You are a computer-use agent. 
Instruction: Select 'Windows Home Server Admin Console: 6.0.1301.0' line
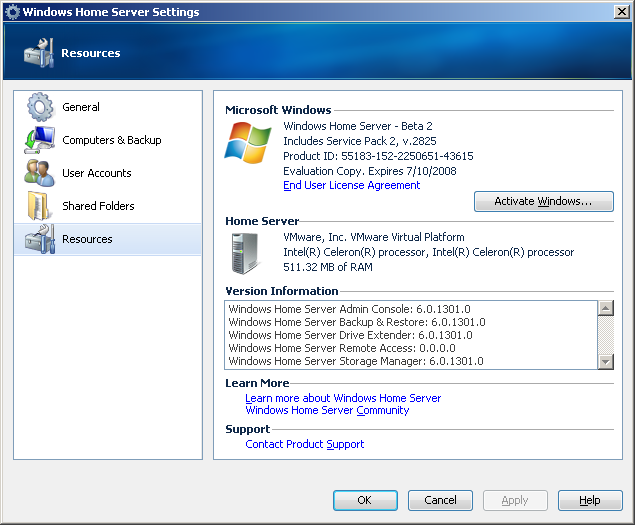point(349,309)
